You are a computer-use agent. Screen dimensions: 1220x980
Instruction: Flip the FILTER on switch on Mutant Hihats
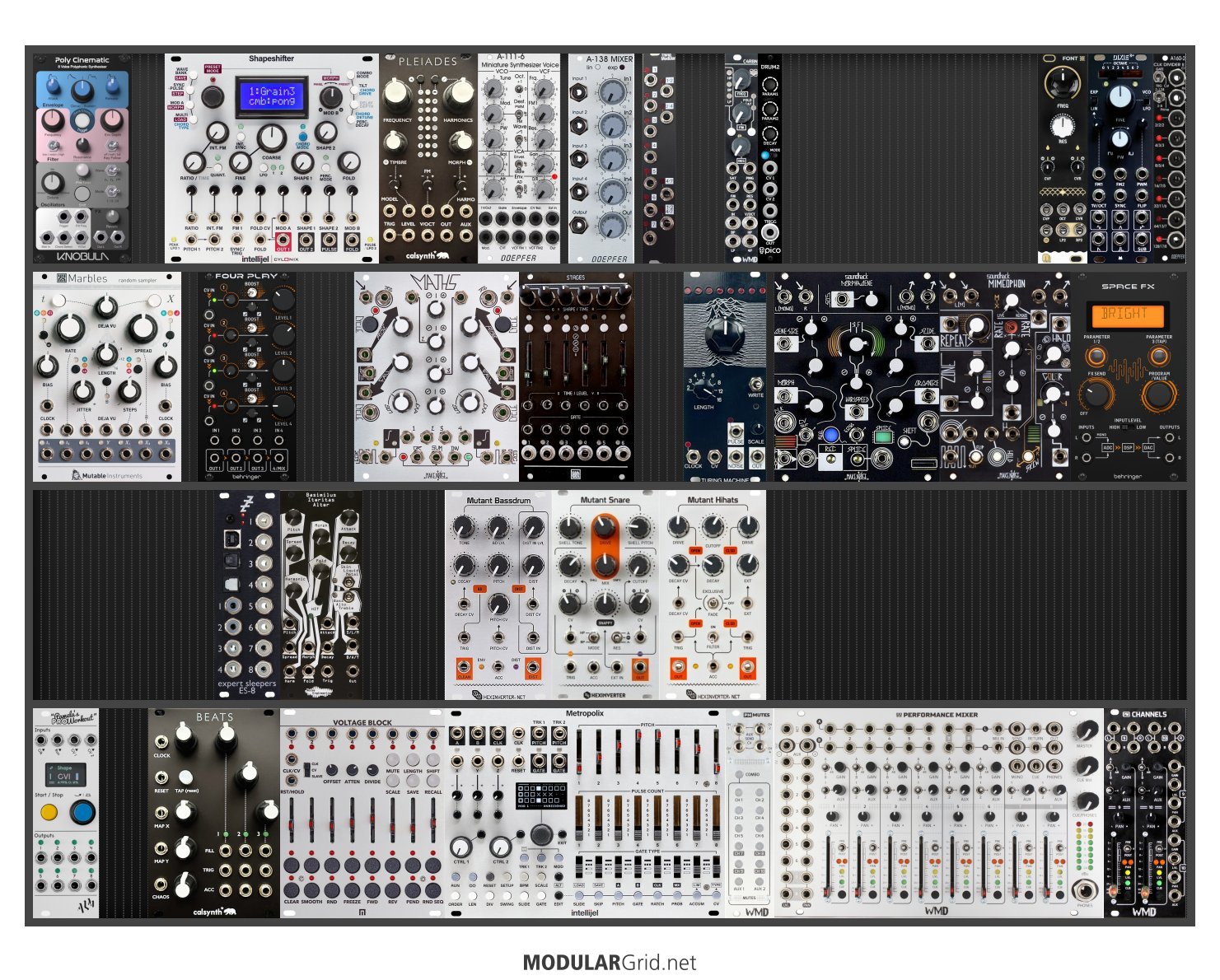[x=713, y=636]
